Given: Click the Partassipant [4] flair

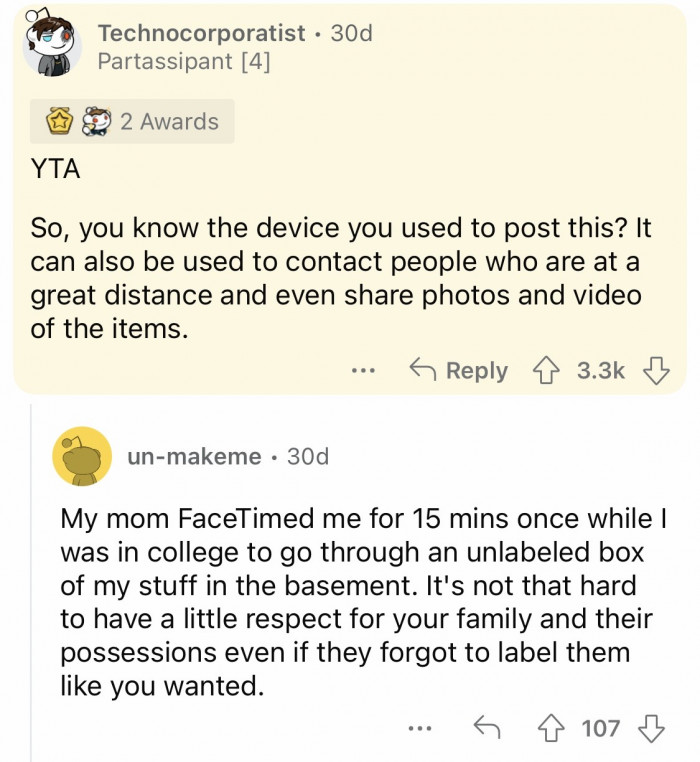Looking at the screenshot, I should (183, 62).
